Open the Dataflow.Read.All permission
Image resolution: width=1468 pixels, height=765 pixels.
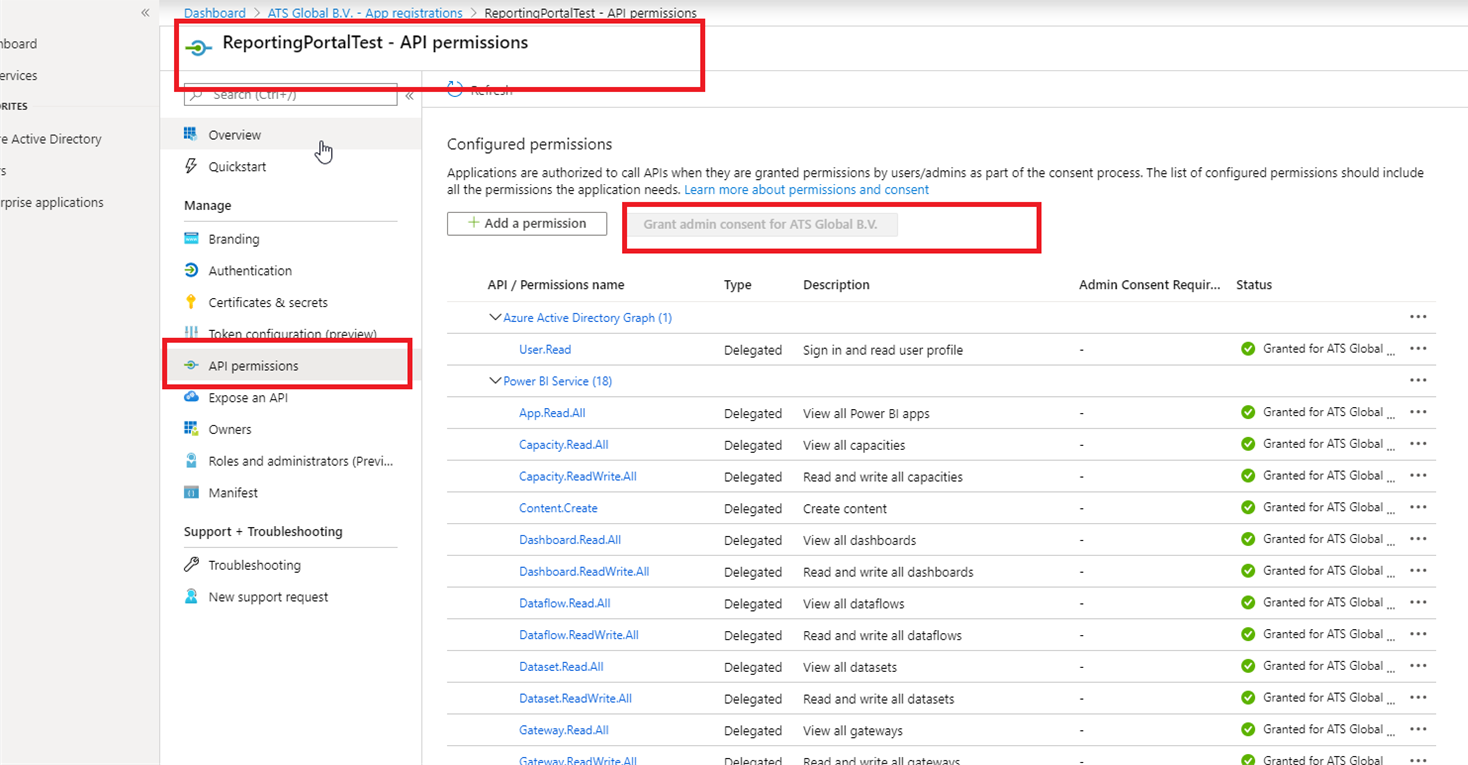565,604
